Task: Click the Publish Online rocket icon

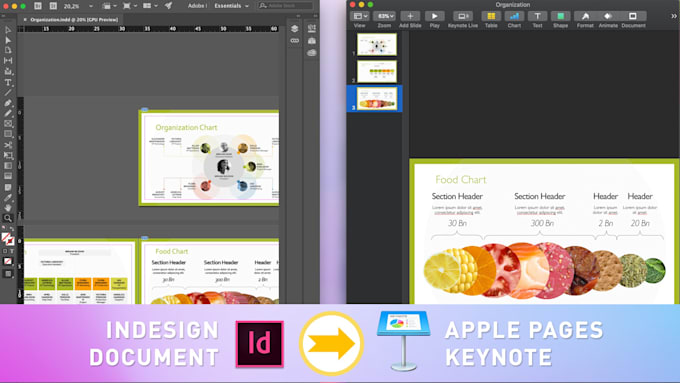Action: click(168, 6)
